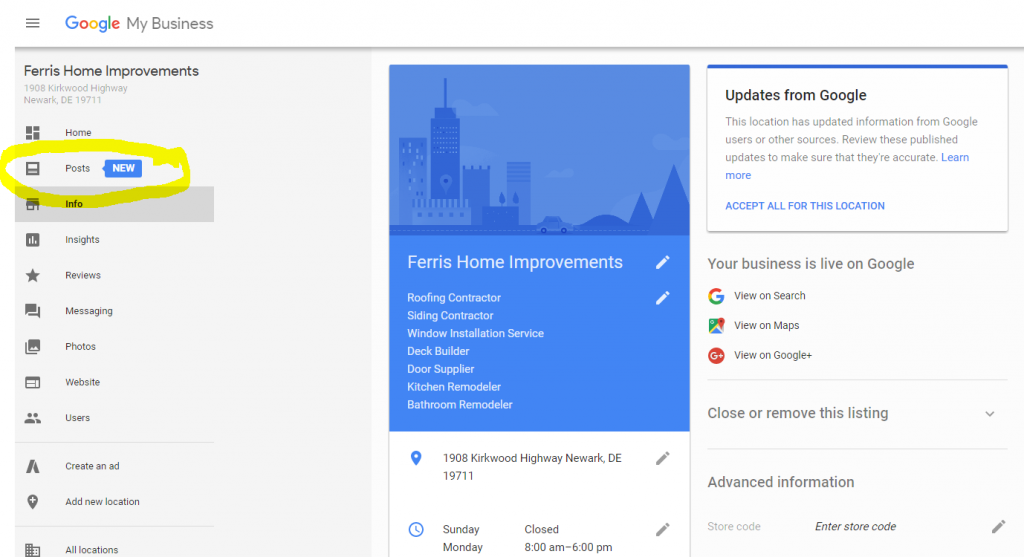This screenshot has width=1024, height=557.
Task: Edit business hours pencil icon
Action: point(662,529)
